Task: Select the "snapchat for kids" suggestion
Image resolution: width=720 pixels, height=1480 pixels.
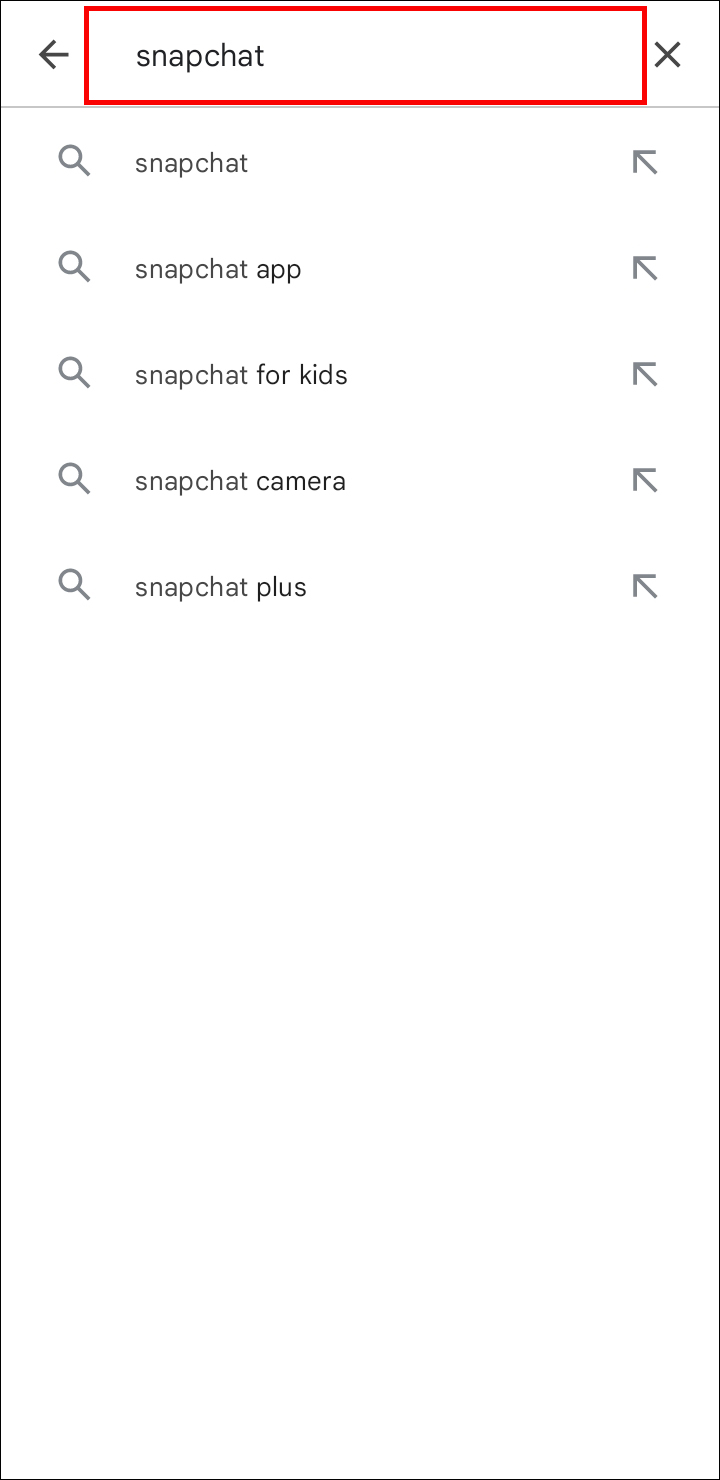Action: click(241, 375)
